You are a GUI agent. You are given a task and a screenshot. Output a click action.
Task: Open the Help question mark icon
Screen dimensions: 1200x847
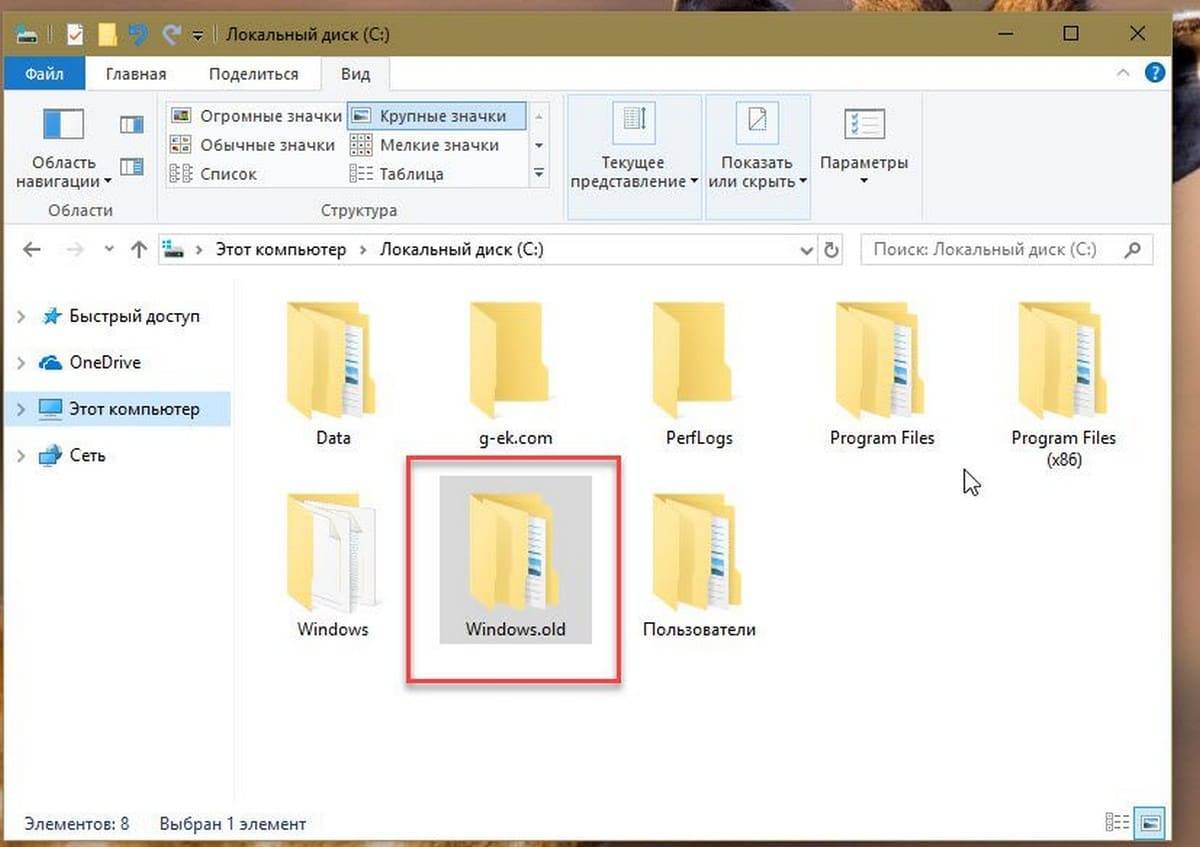coord(1155,72)
